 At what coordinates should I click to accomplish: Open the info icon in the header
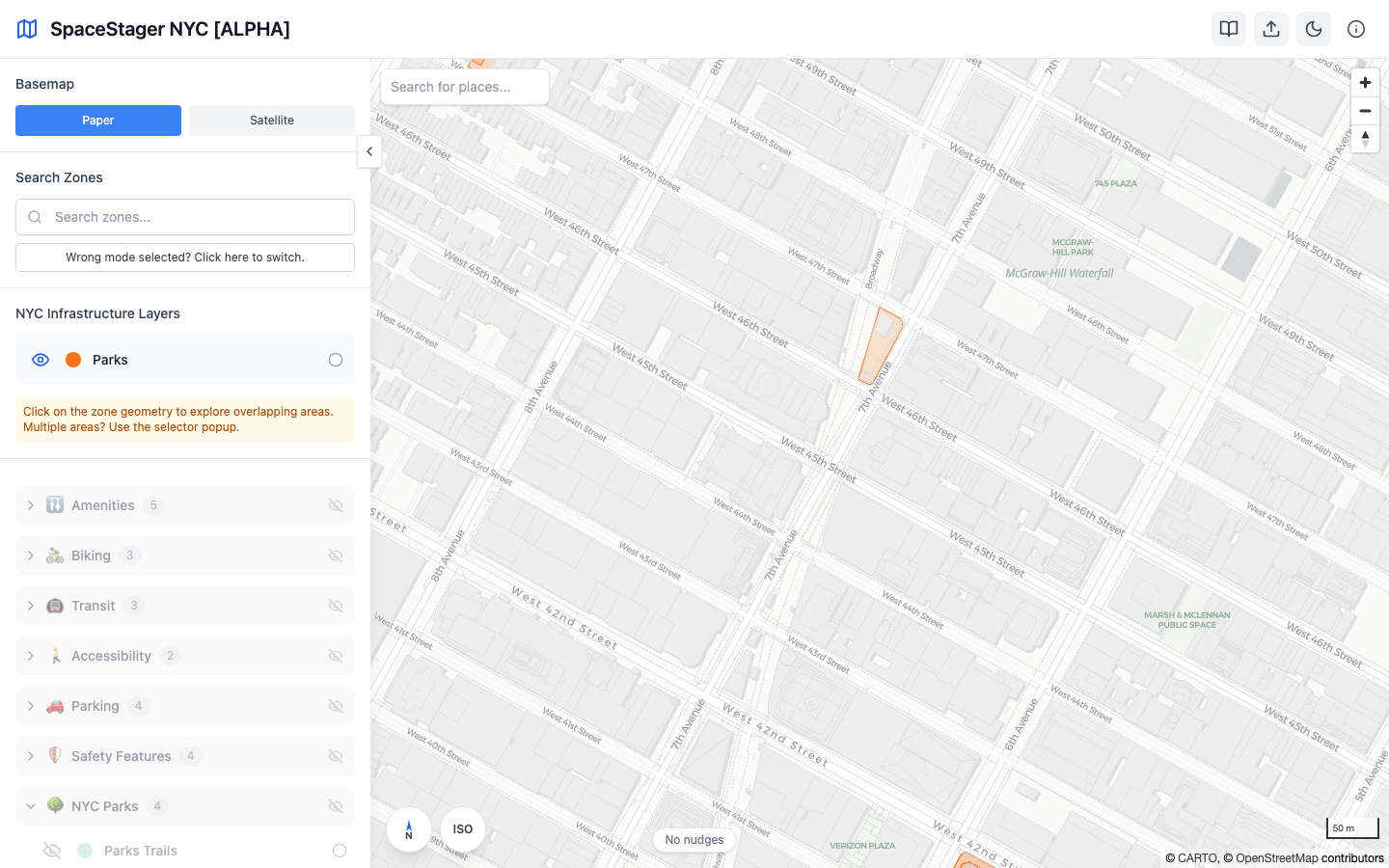pos(1356,29)
